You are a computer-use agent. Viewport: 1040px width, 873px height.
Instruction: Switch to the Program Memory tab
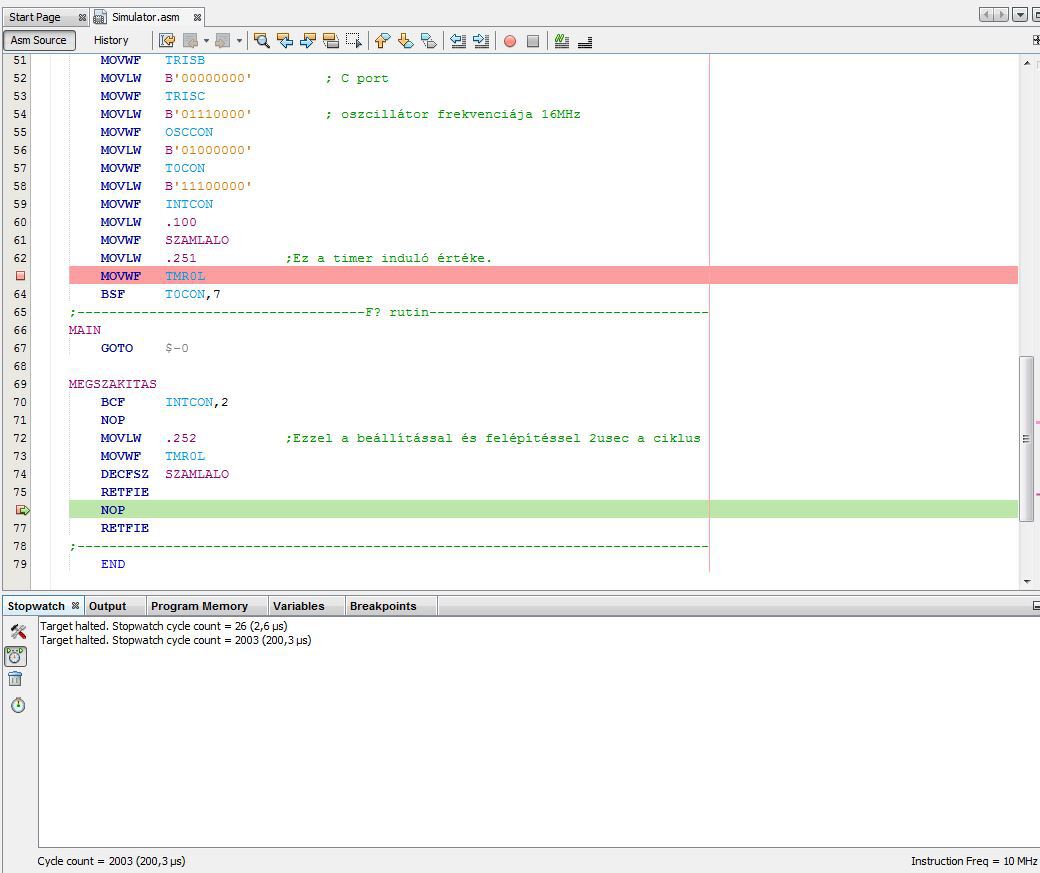tap(199, 606)
